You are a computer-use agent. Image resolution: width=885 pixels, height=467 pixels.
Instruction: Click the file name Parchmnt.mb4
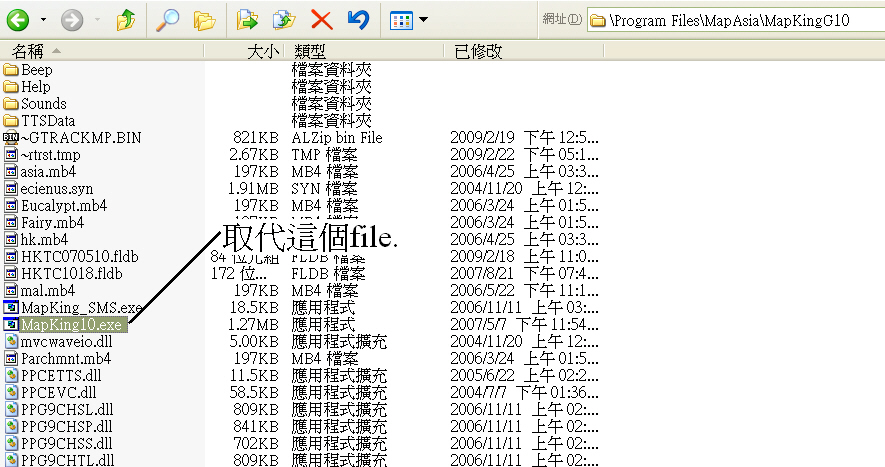coord(66,358)
